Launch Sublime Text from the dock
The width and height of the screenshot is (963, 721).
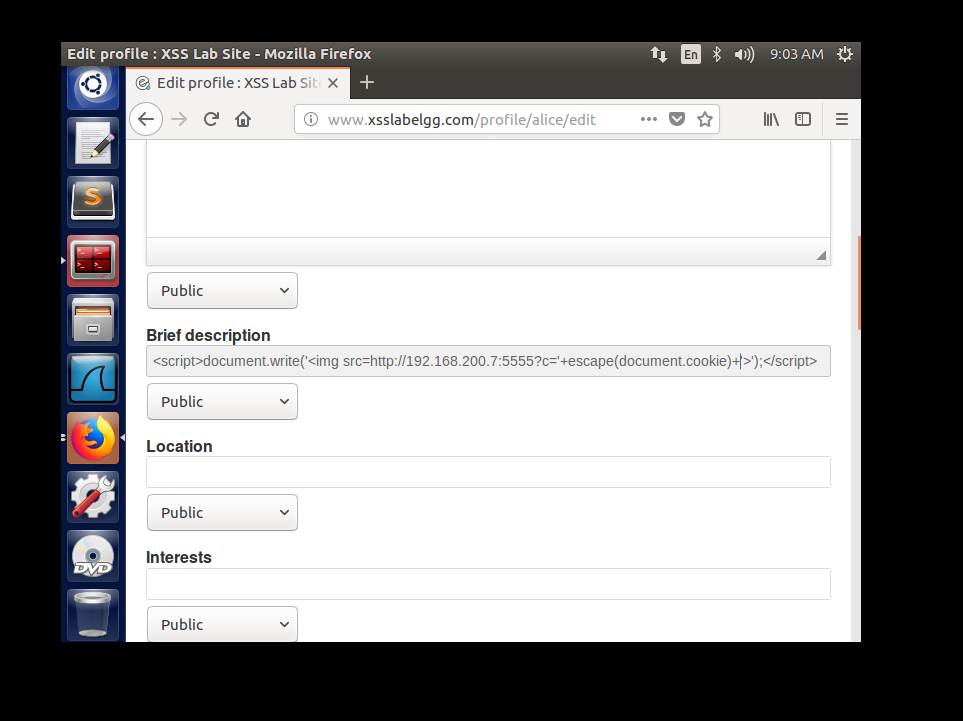coord(93,202)
